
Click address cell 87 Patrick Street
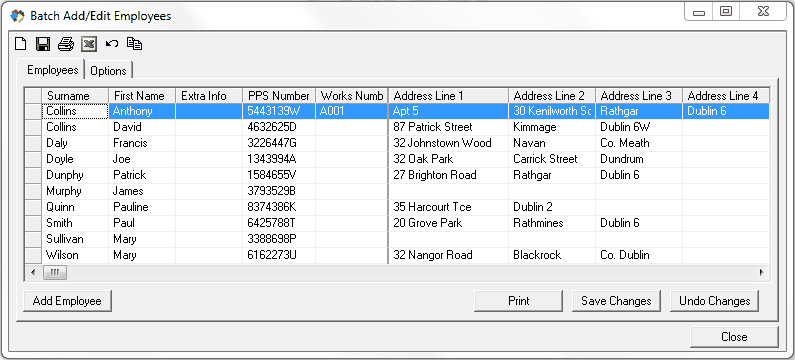coord(449,127)
